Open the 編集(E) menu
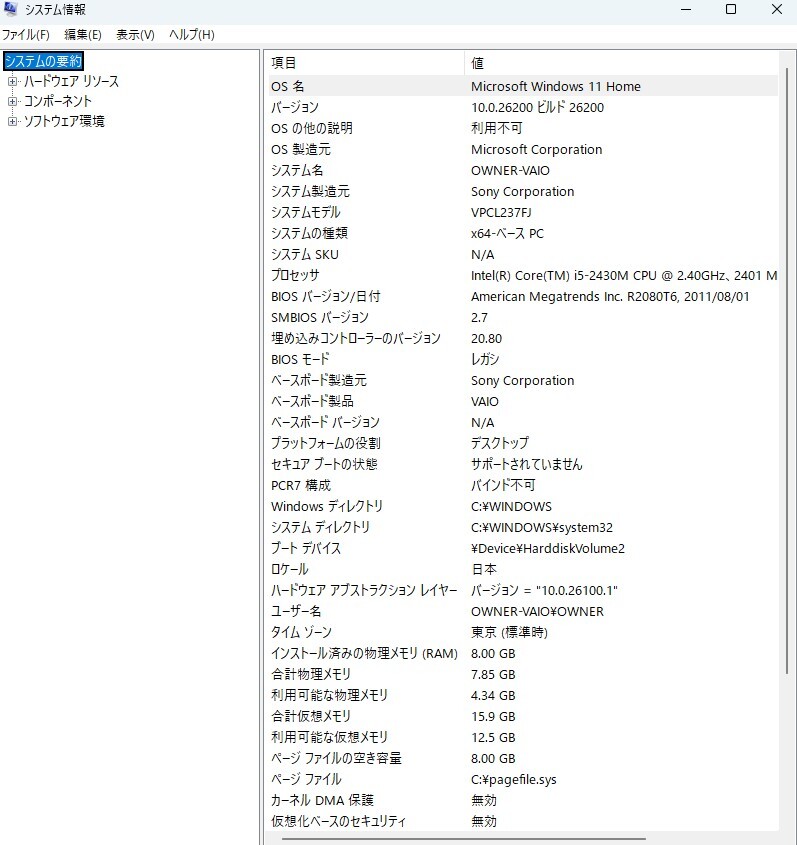 coord(82,35)
